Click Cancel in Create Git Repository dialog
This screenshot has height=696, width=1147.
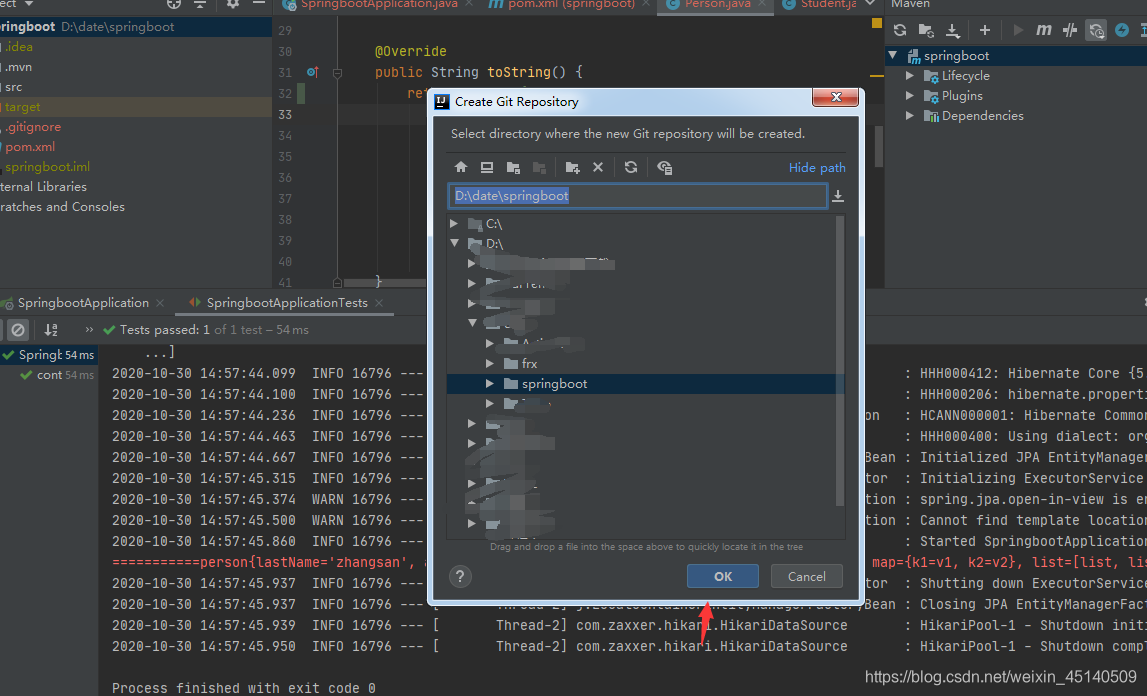pyautogui.click(x=807, y=576)
